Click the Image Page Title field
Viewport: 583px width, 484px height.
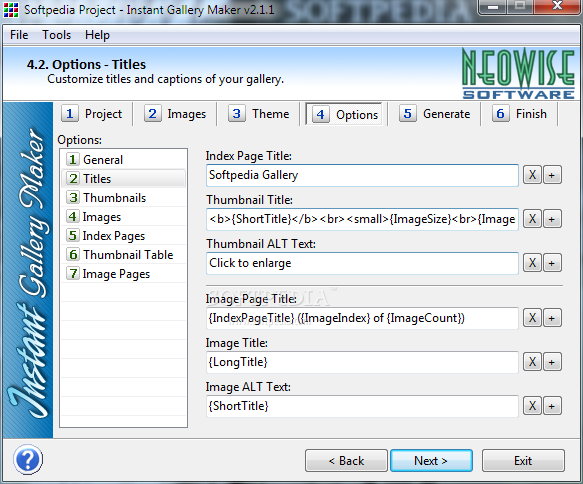point(362,318)
